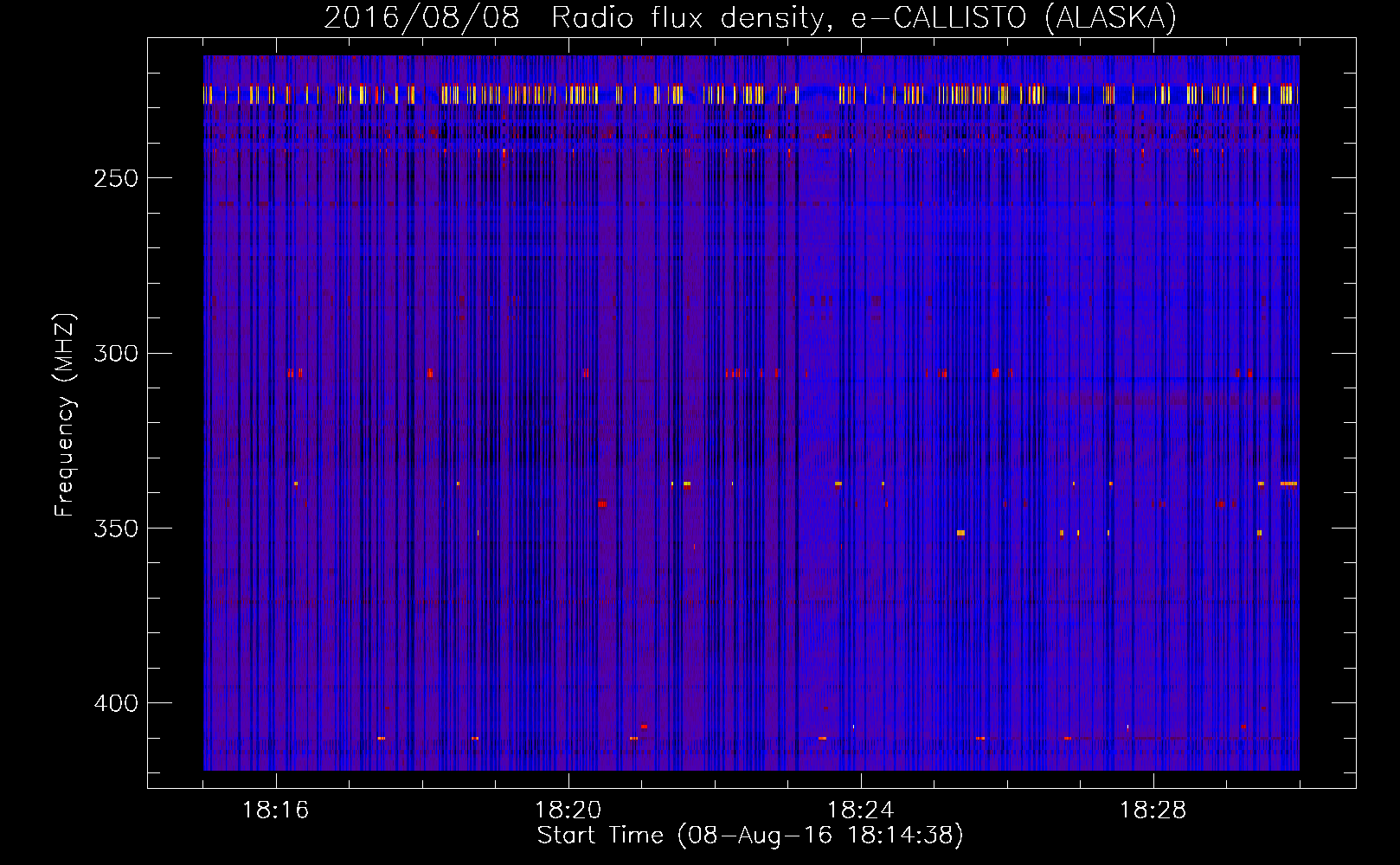Click the 300 frequency axis label
Screen dimensions: 1400x865
click(116, 353)
